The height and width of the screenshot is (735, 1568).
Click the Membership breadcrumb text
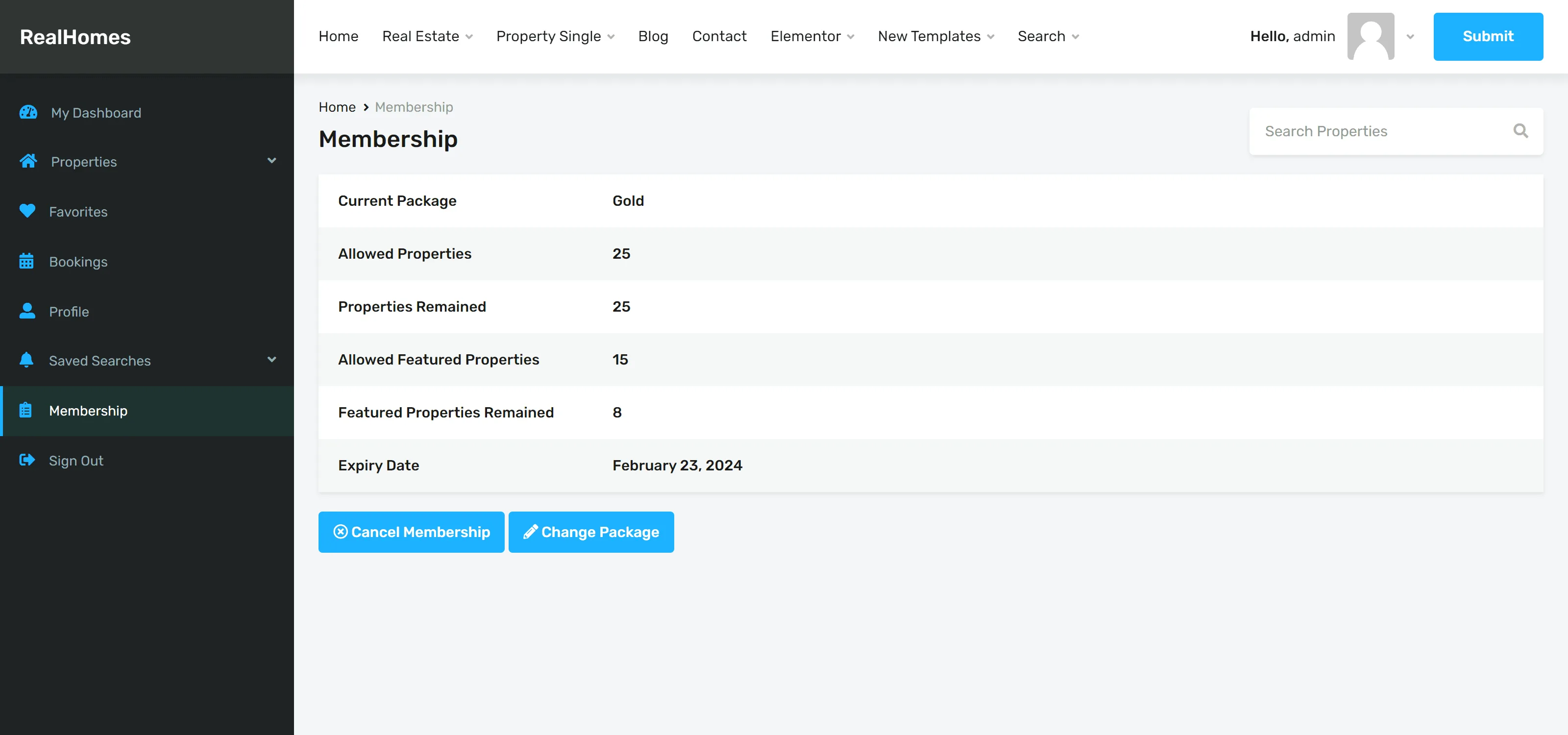point(414,107)
